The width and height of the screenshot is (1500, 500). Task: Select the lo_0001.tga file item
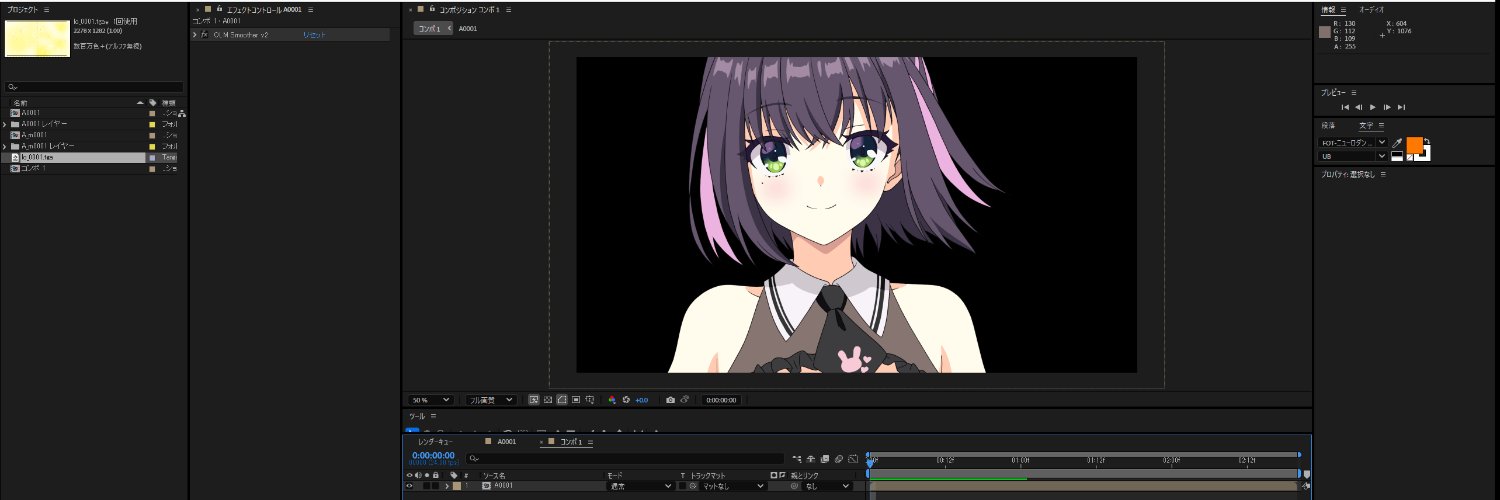37,157
